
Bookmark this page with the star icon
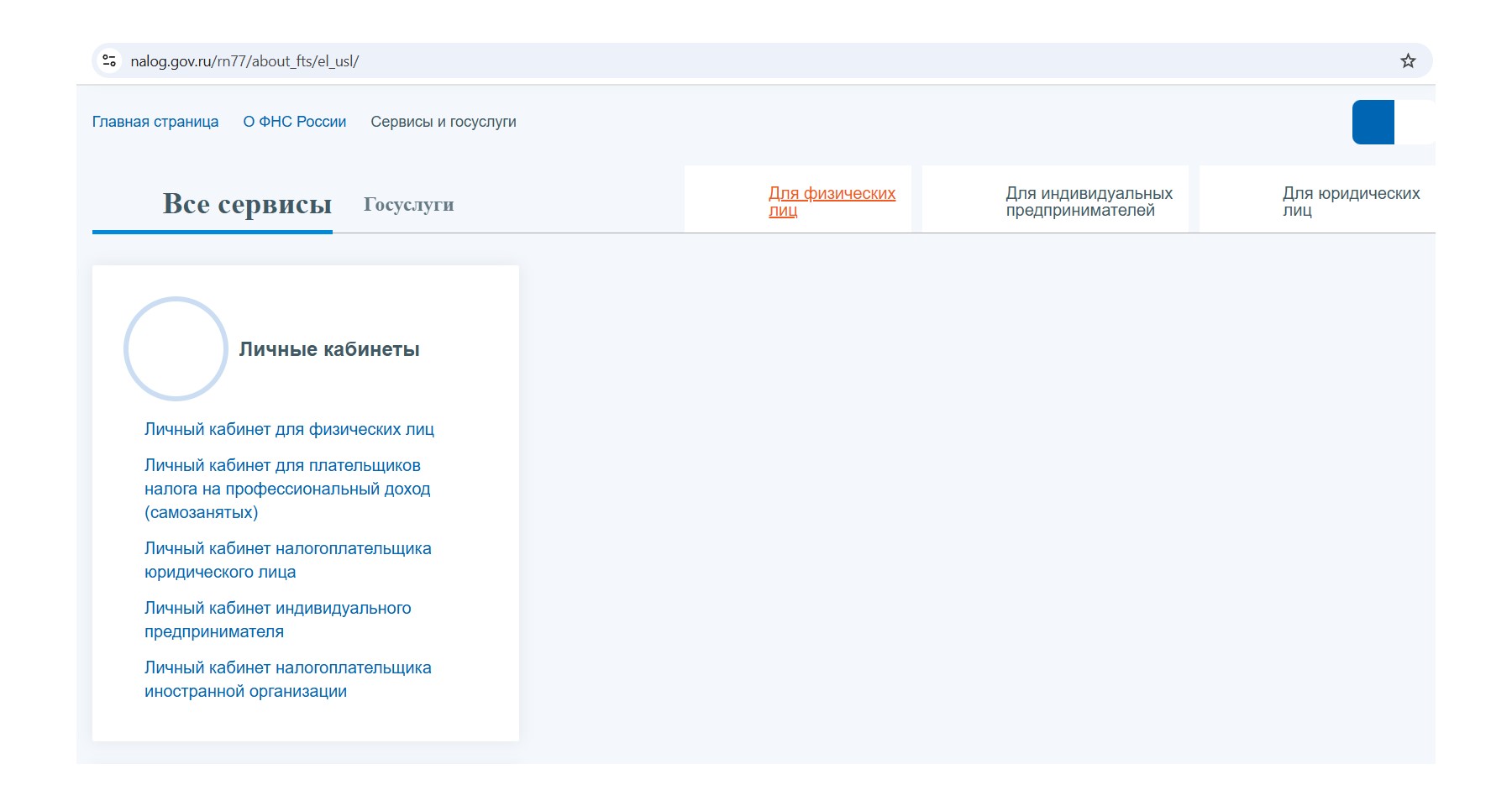coord(1408,60)
